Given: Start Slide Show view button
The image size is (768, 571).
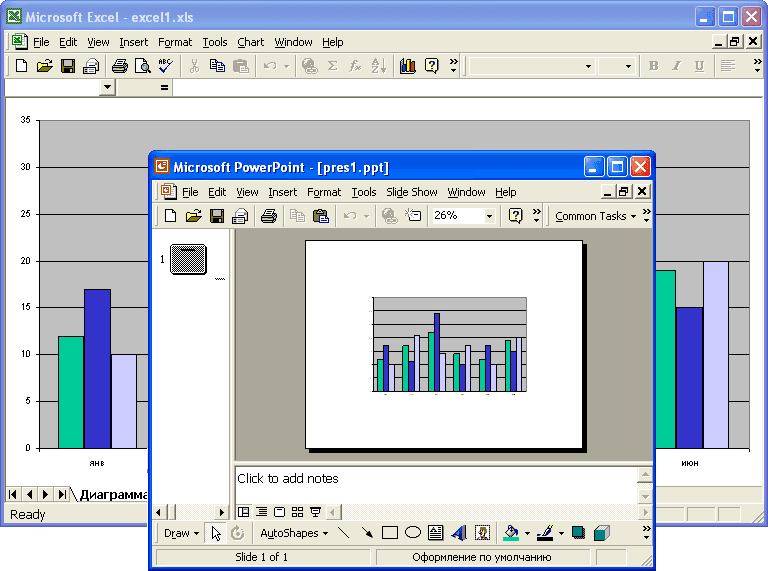Looking at the screenshot, I should (315, 512).
